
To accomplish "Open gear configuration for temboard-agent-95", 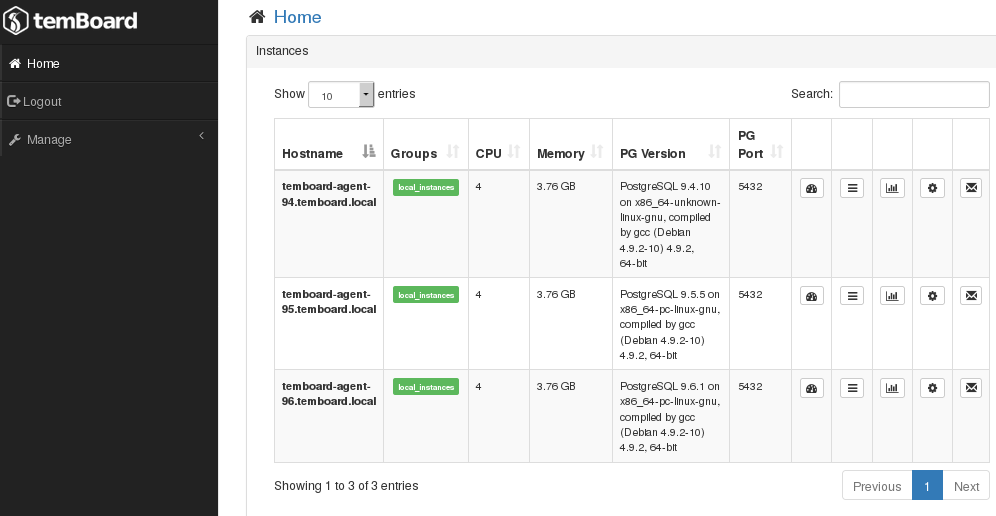I will pyautogui.click(x=932, y=296).
